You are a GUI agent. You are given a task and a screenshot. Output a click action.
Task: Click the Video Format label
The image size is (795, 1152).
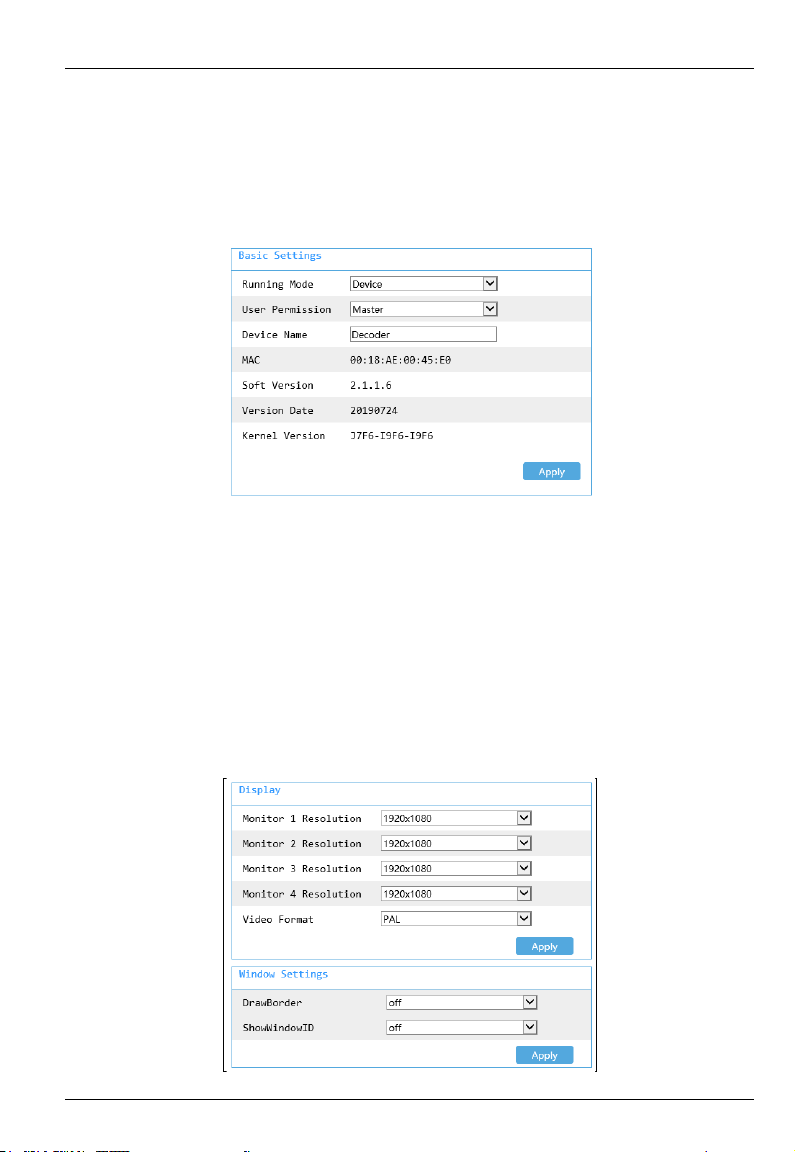pyautogui.click(x=278, y=919)
